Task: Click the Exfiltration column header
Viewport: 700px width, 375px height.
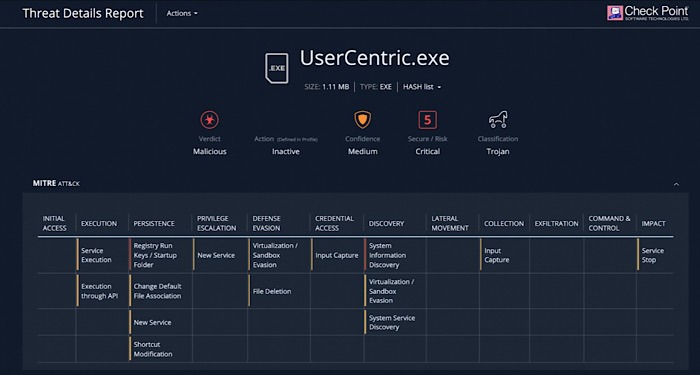Action: click(x=556, y=223)
